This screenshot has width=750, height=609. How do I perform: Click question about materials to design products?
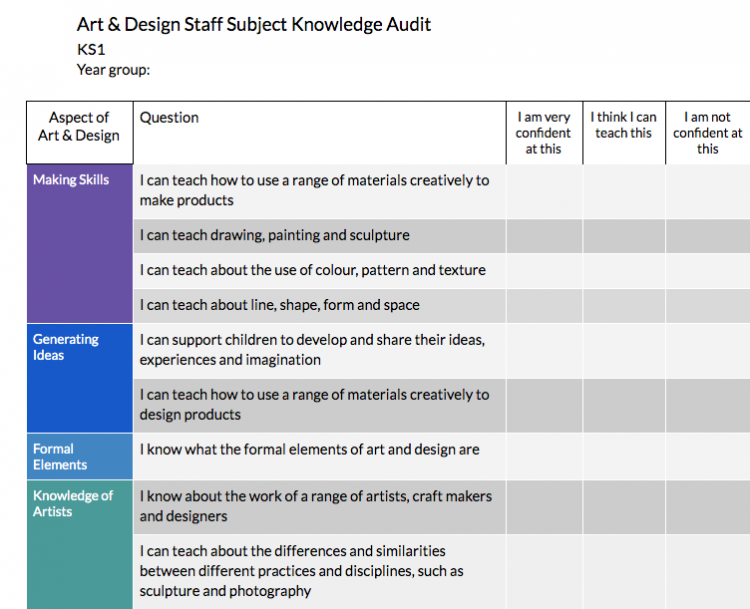pos(320,406)
